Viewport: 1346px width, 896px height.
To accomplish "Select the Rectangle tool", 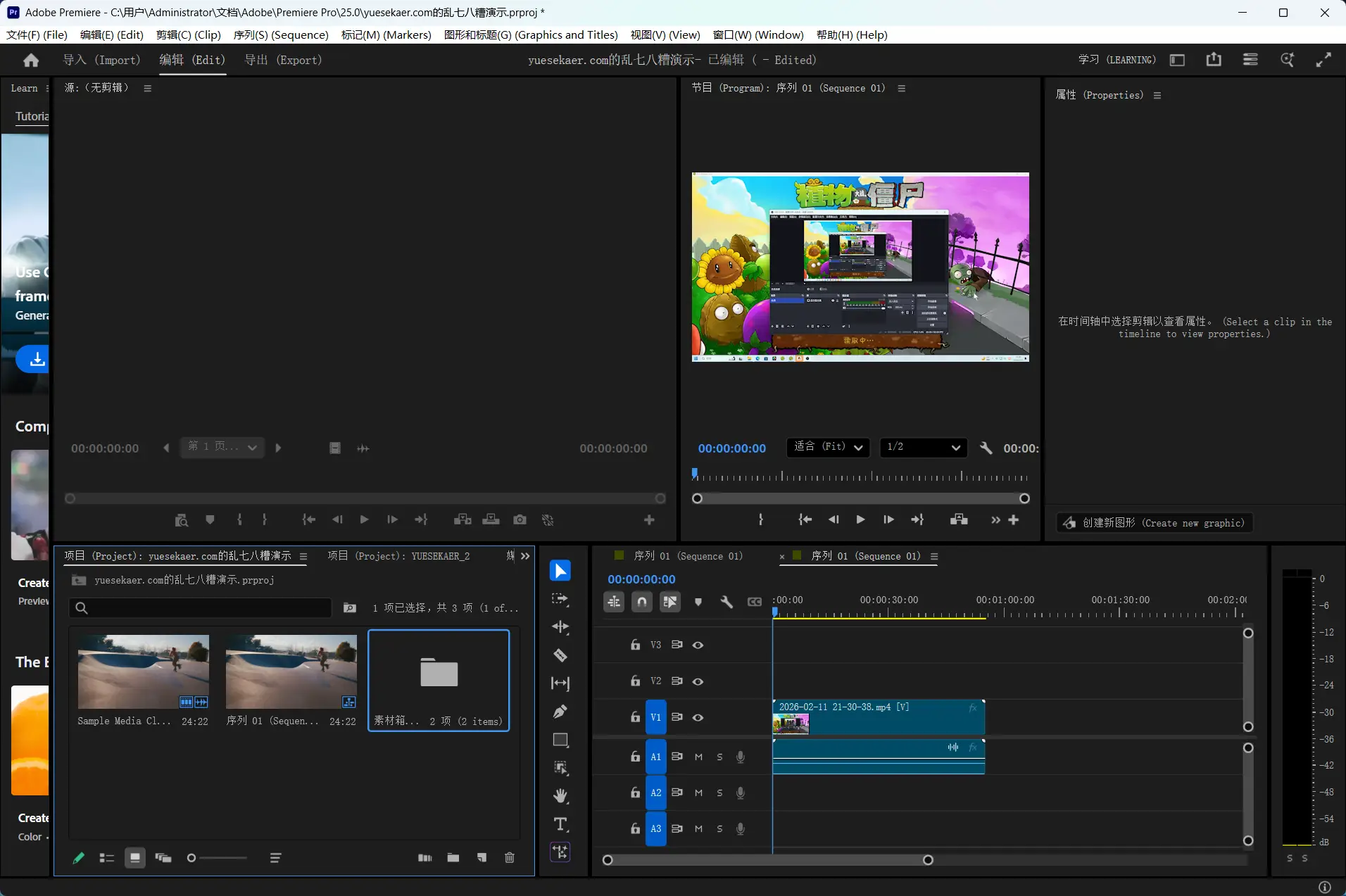I will click(x=560, y=740).
